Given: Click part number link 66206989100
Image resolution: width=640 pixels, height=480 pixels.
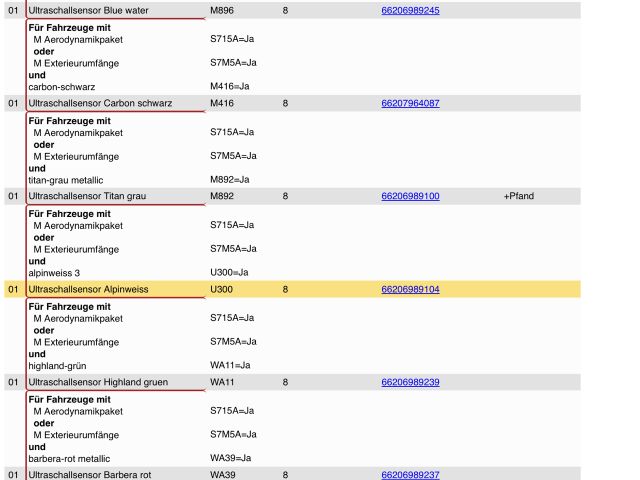Looking at the screenshot, I should point(410,196).
